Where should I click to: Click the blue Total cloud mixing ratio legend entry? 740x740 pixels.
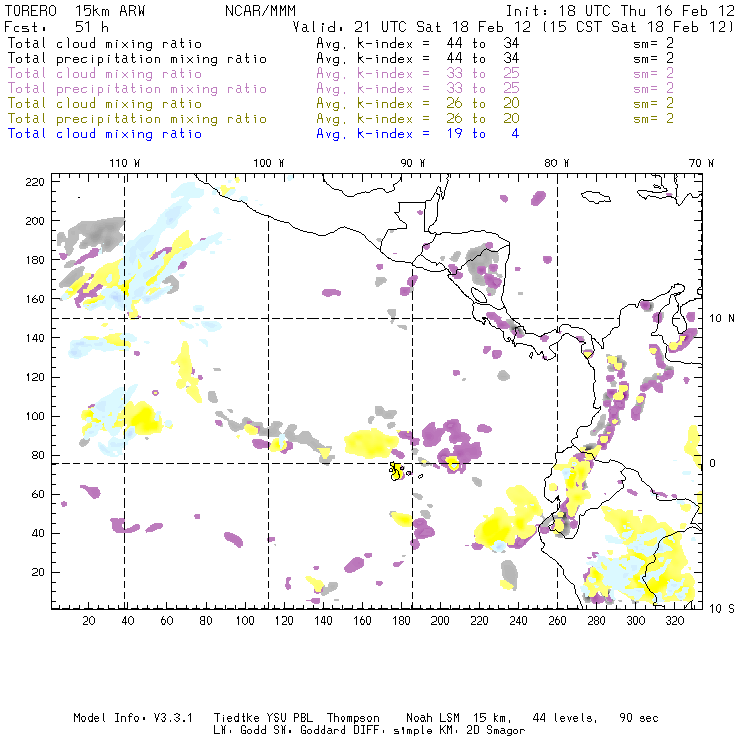[x=104, y=134]
